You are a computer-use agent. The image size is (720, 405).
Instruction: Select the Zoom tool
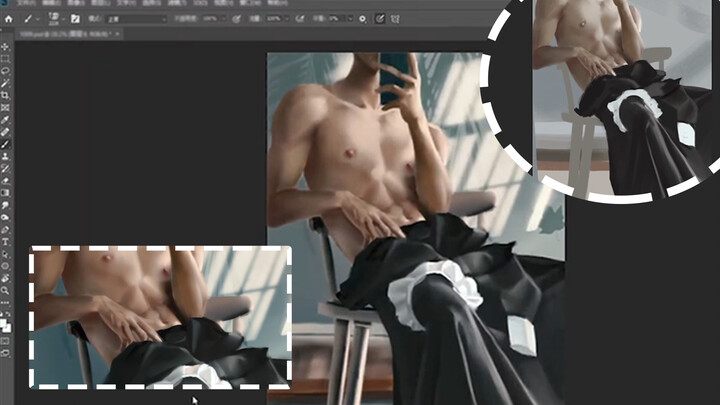coord(5,290)
